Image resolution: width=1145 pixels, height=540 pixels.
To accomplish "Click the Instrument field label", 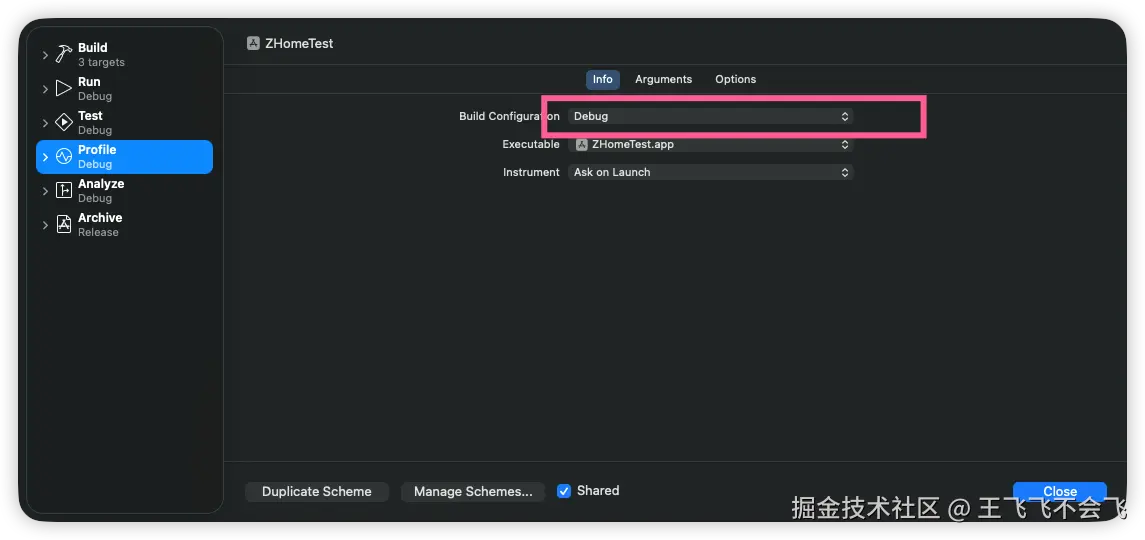I will click(531, 172).
